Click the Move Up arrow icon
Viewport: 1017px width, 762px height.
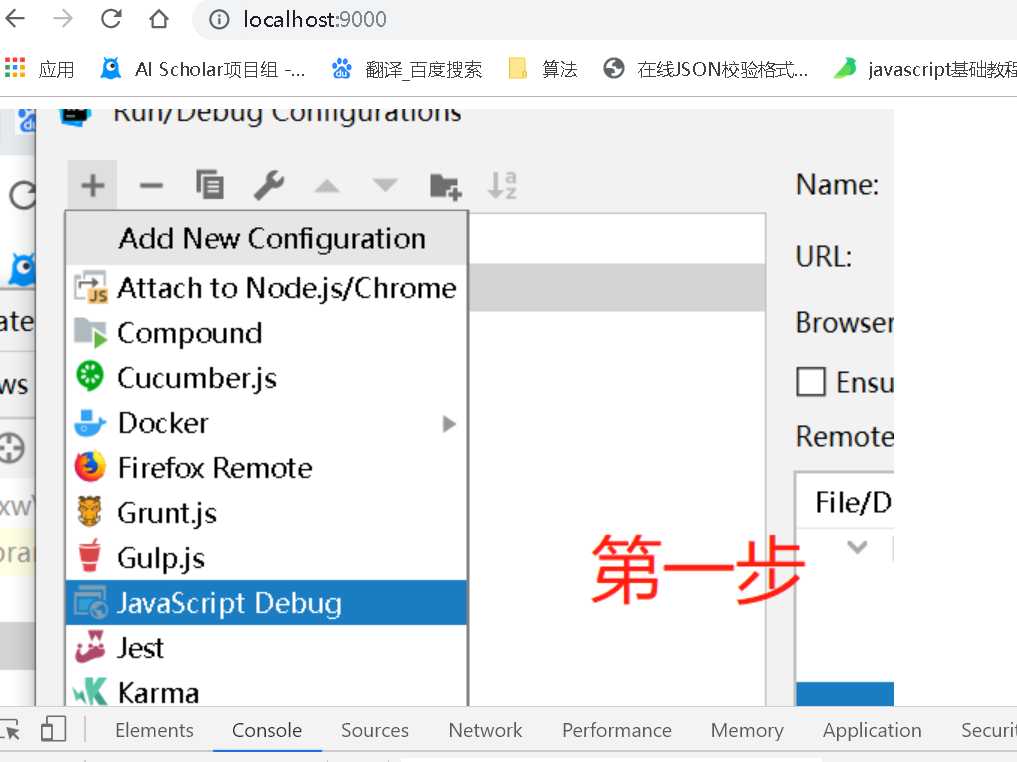pos(327,187)
